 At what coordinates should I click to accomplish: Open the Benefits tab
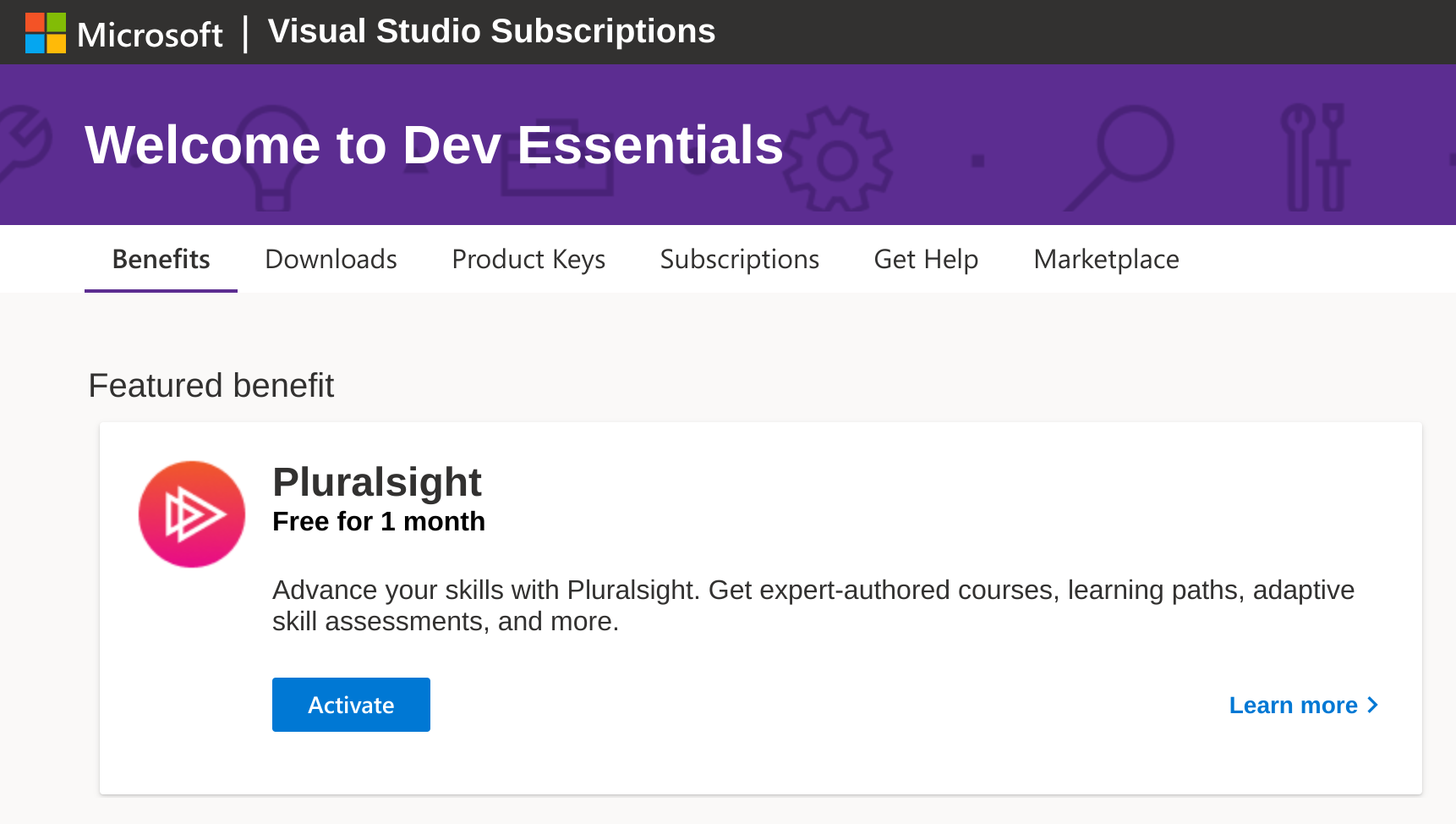[161, 259]
